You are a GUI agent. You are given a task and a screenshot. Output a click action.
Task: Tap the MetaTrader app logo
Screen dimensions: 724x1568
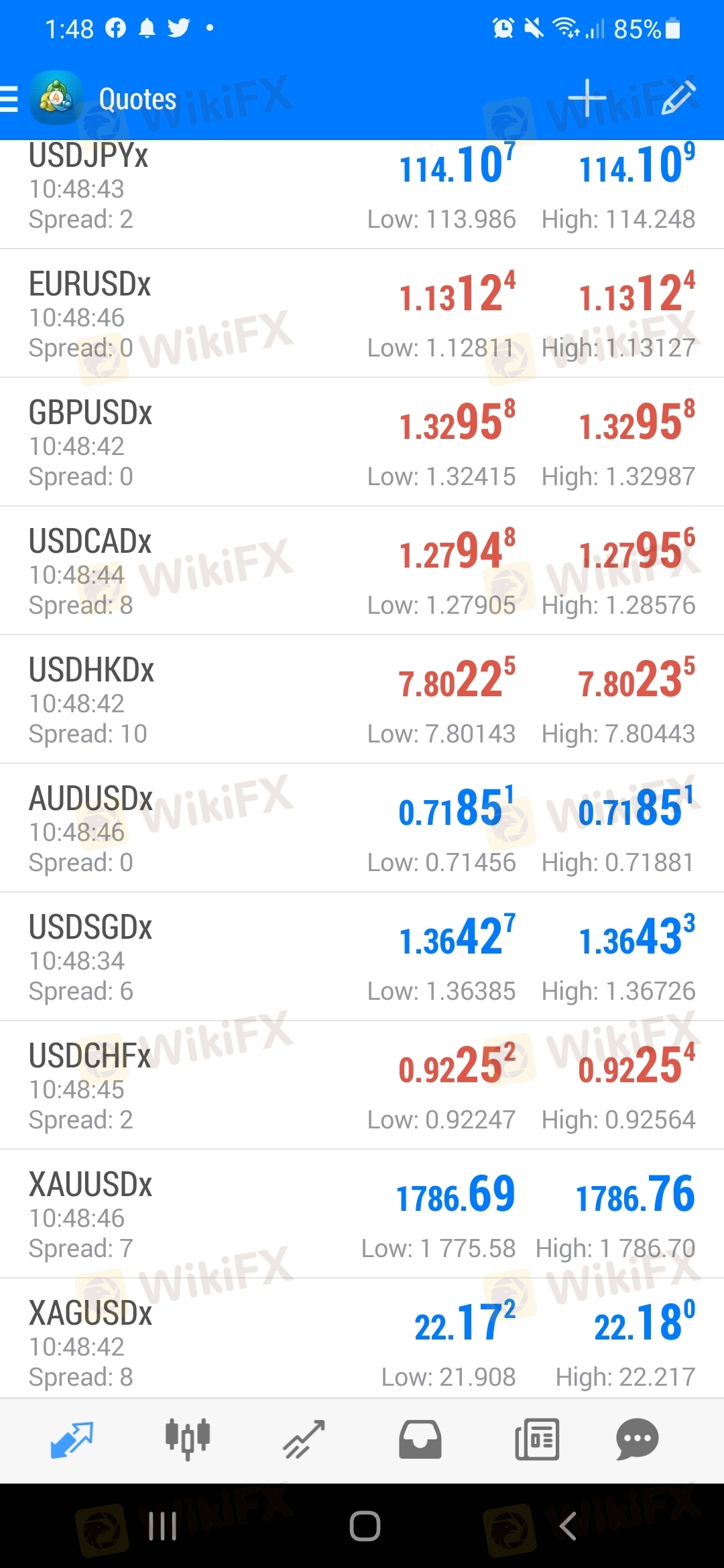(x=56, y=99)
